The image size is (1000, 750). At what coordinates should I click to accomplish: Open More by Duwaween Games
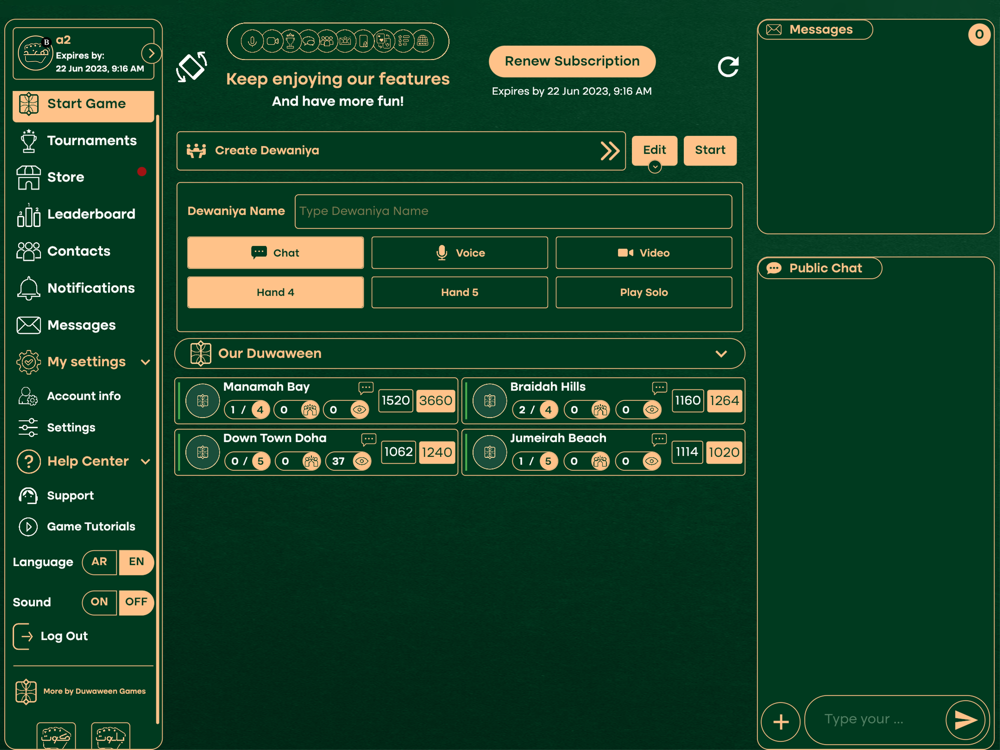coord(80,692)
